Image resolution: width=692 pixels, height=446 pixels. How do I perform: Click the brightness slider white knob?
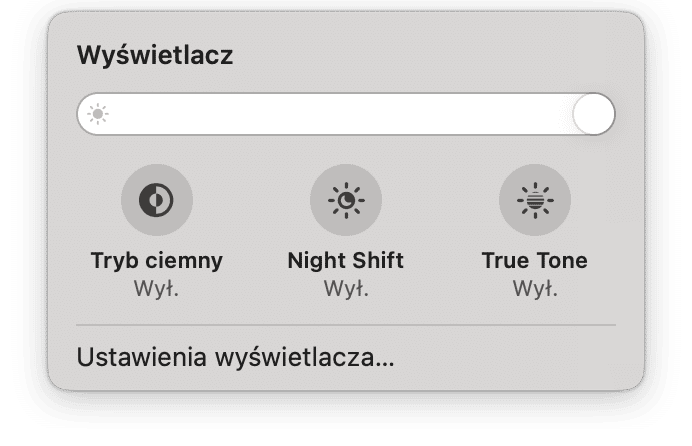point(594,114)
